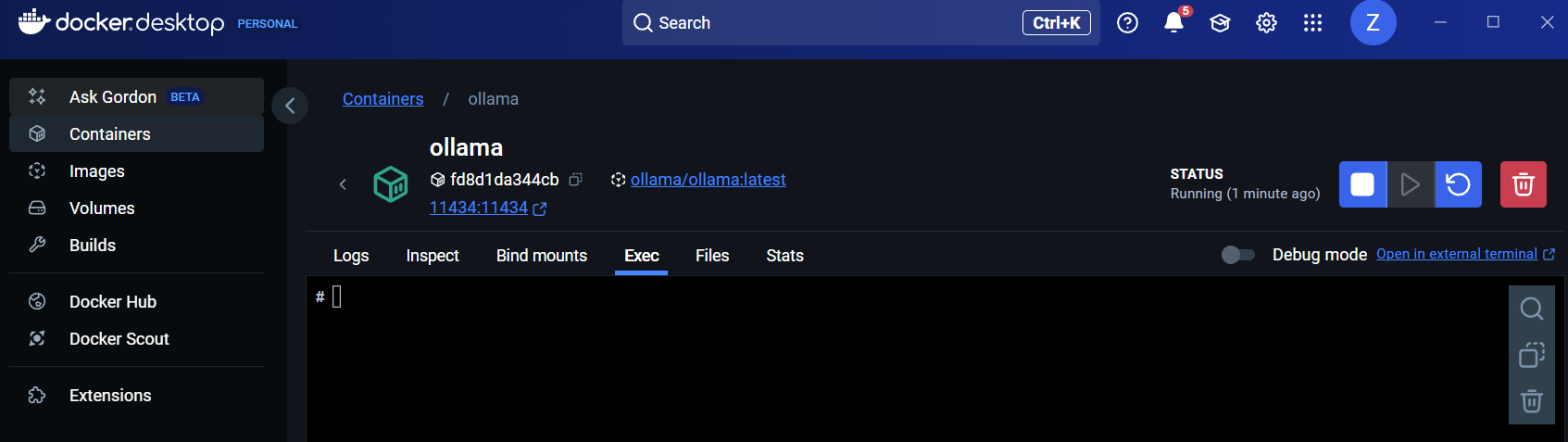Open Volumes in the sidebar
Screen dimensions: 1568x442
tap(136, 208)
